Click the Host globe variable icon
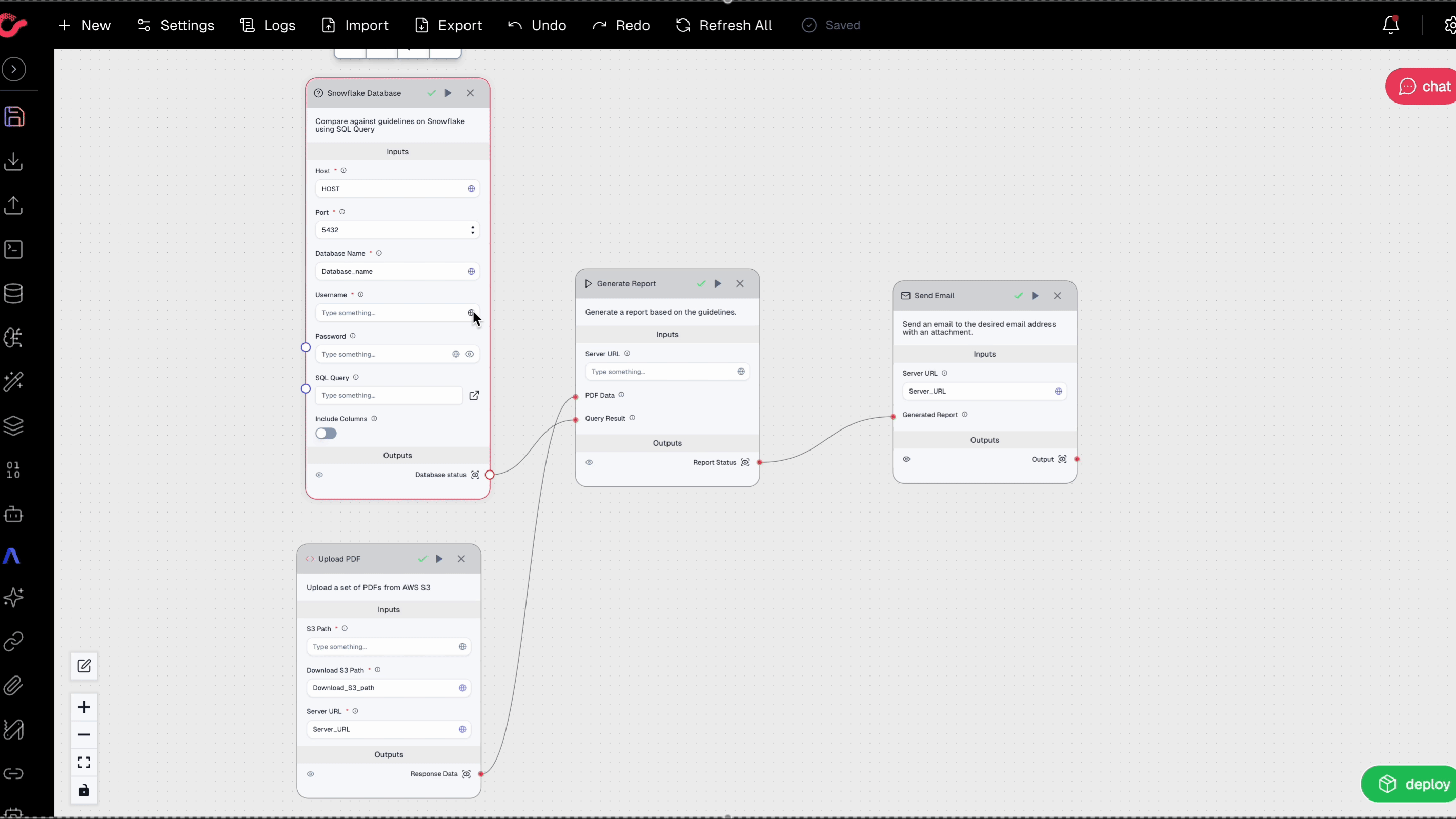Screen dimensions: 1456x819 tap(471, 189)
